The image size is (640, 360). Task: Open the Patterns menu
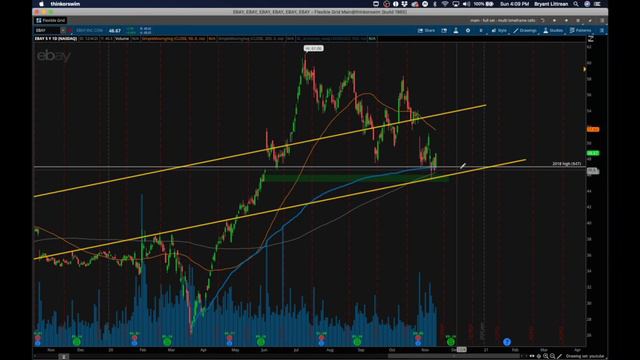coord(580,31)
